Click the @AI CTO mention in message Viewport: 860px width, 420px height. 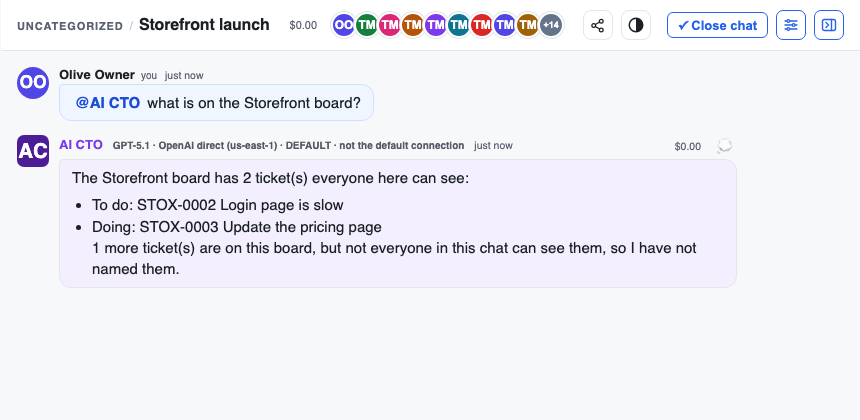click(108, 103)
